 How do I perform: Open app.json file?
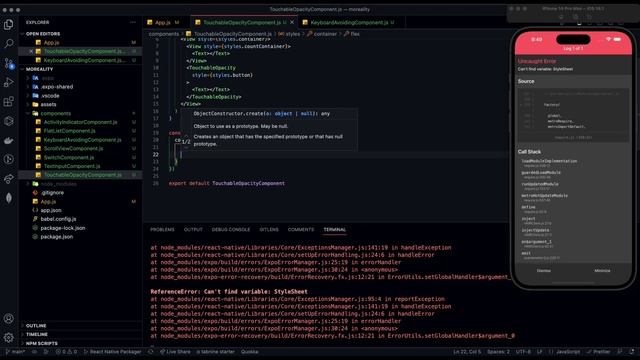tap(51, 210)
